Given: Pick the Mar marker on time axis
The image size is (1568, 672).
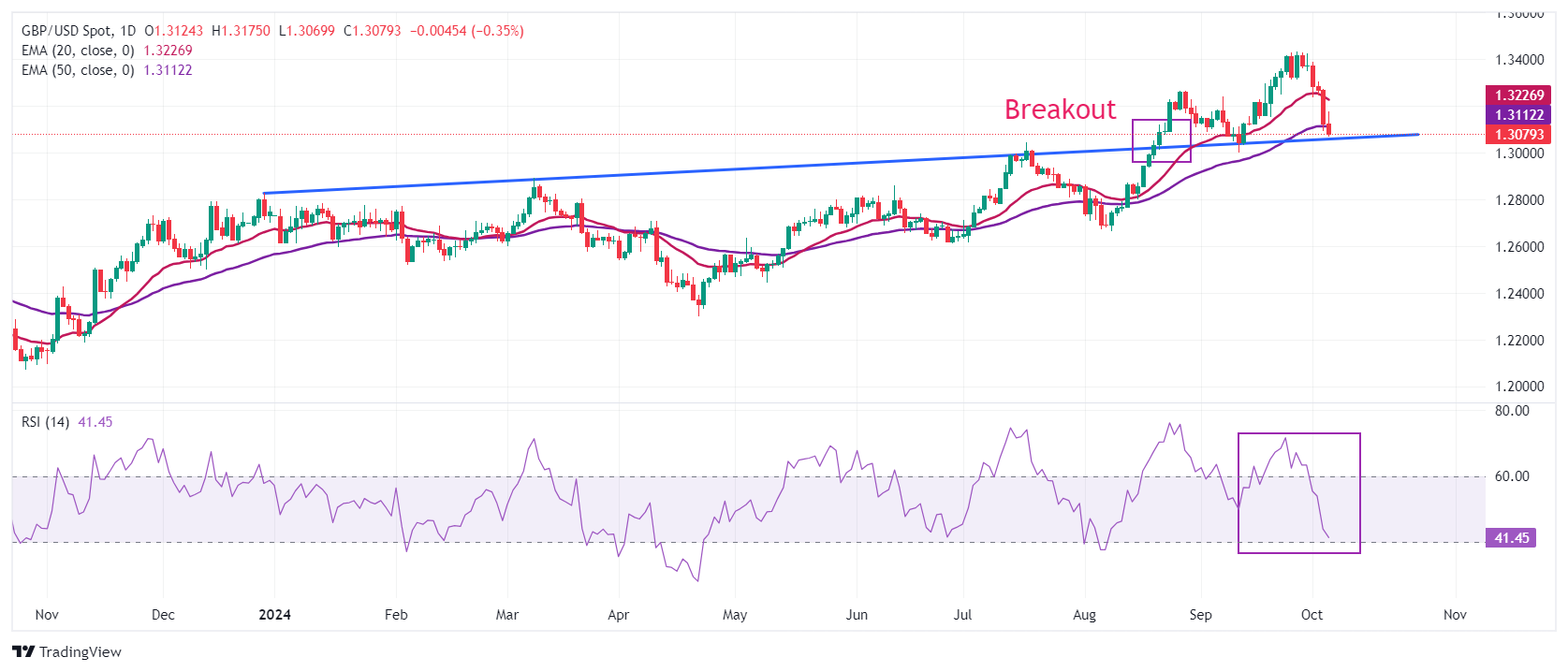Looking at the screenshot, I should pyautogui.click(x=507, y=615).
